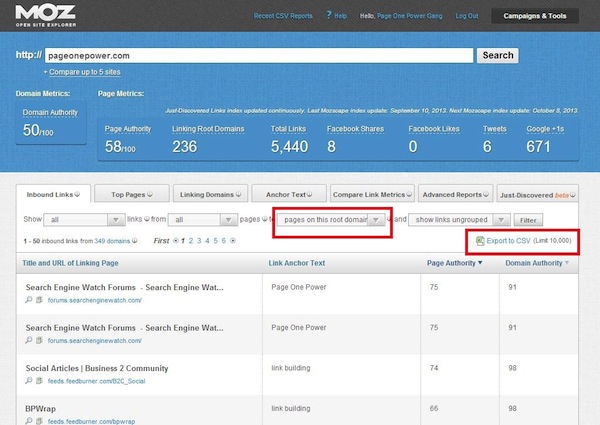Go to results page 2
This screenshot has width=600, height=425.
[x=191, y=241]
